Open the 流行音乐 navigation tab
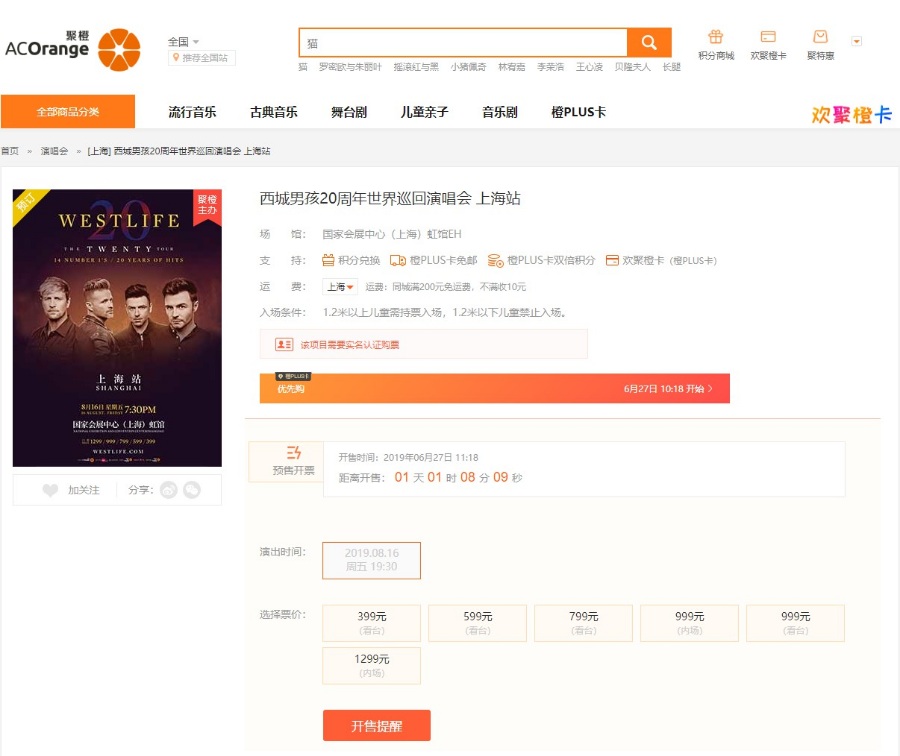The image size is (900, 756). [x=192, y=112]
